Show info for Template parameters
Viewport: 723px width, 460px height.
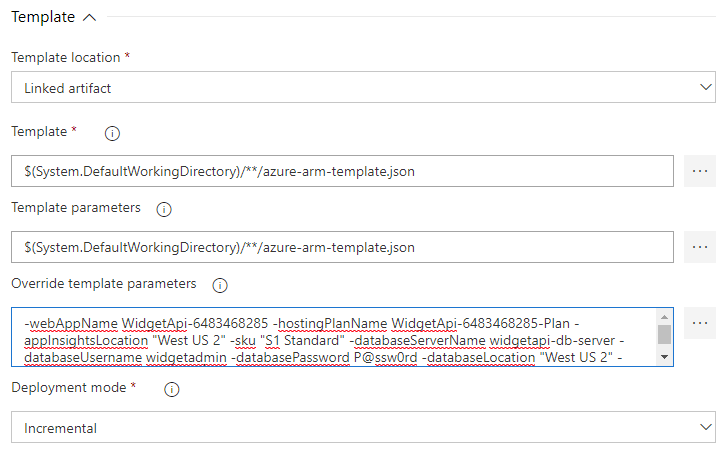coord(164,209)
